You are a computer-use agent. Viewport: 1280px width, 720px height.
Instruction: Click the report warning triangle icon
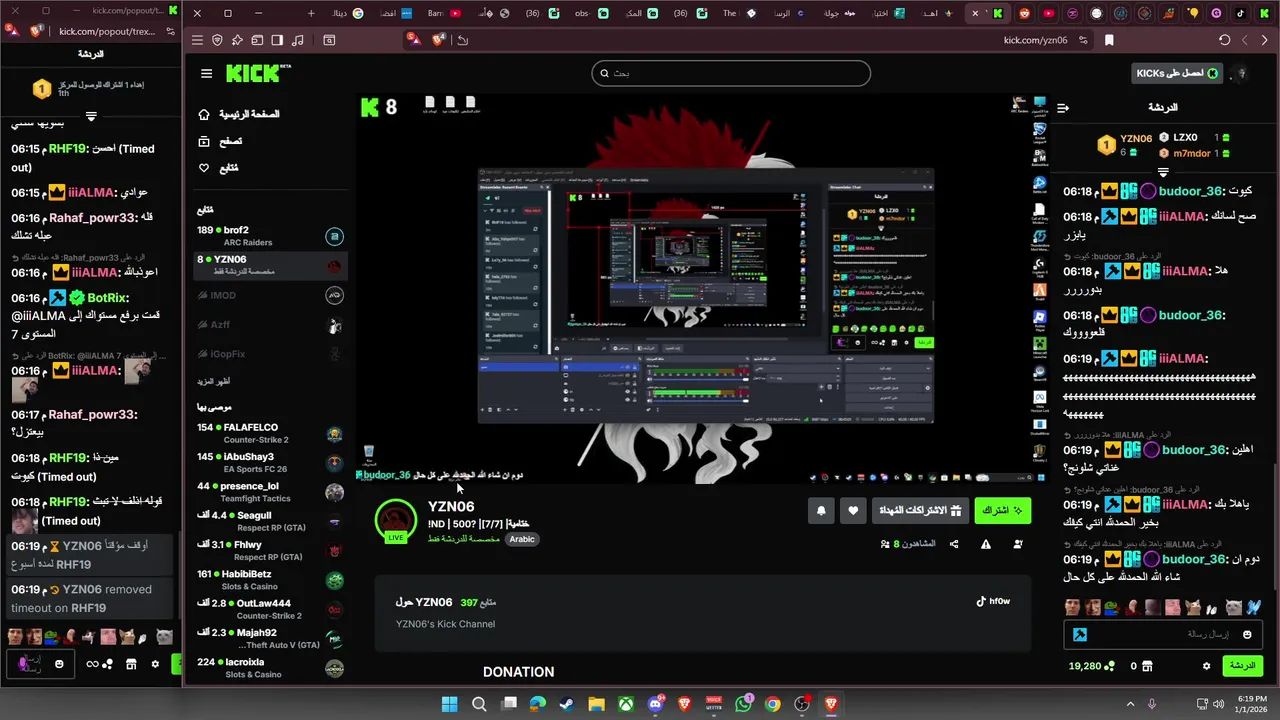(x=986, y=544)
